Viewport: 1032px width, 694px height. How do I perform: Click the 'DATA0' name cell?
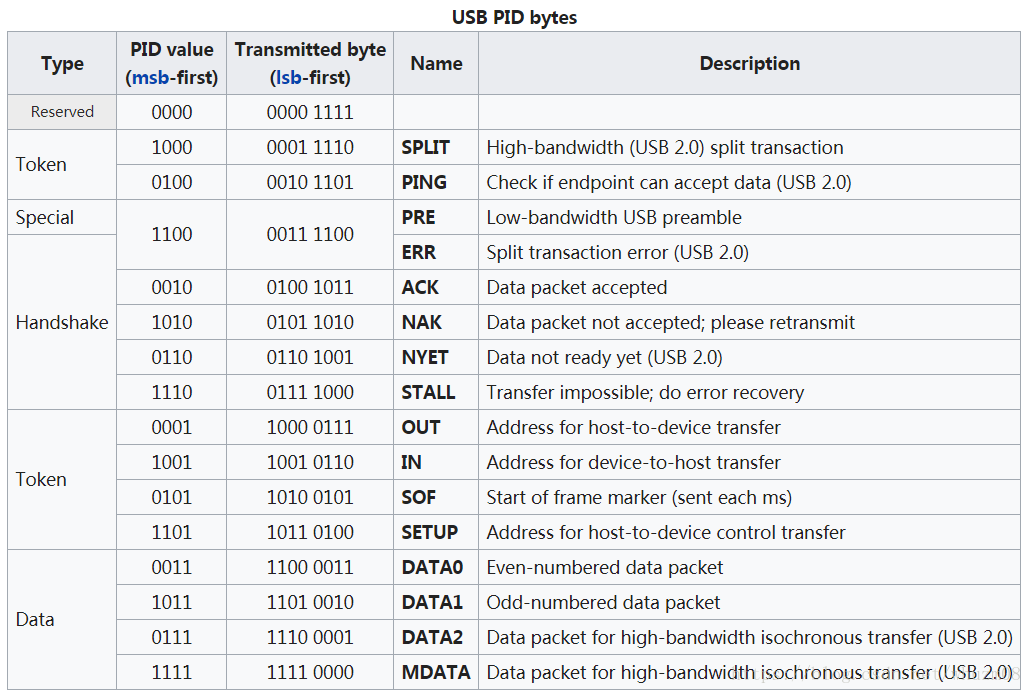[436, 567]
